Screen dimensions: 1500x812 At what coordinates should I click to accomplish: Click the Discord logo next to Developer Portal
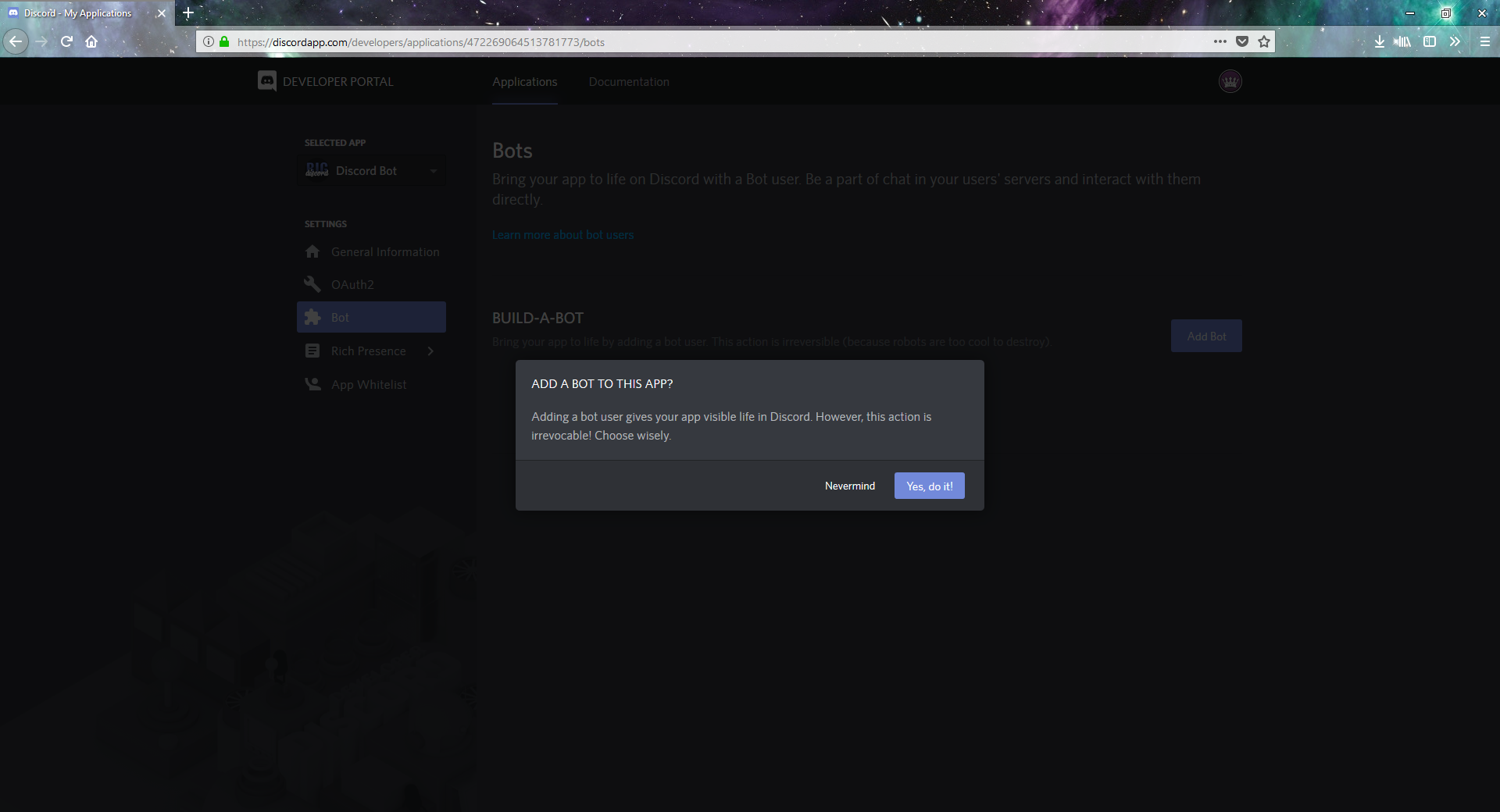266,80
